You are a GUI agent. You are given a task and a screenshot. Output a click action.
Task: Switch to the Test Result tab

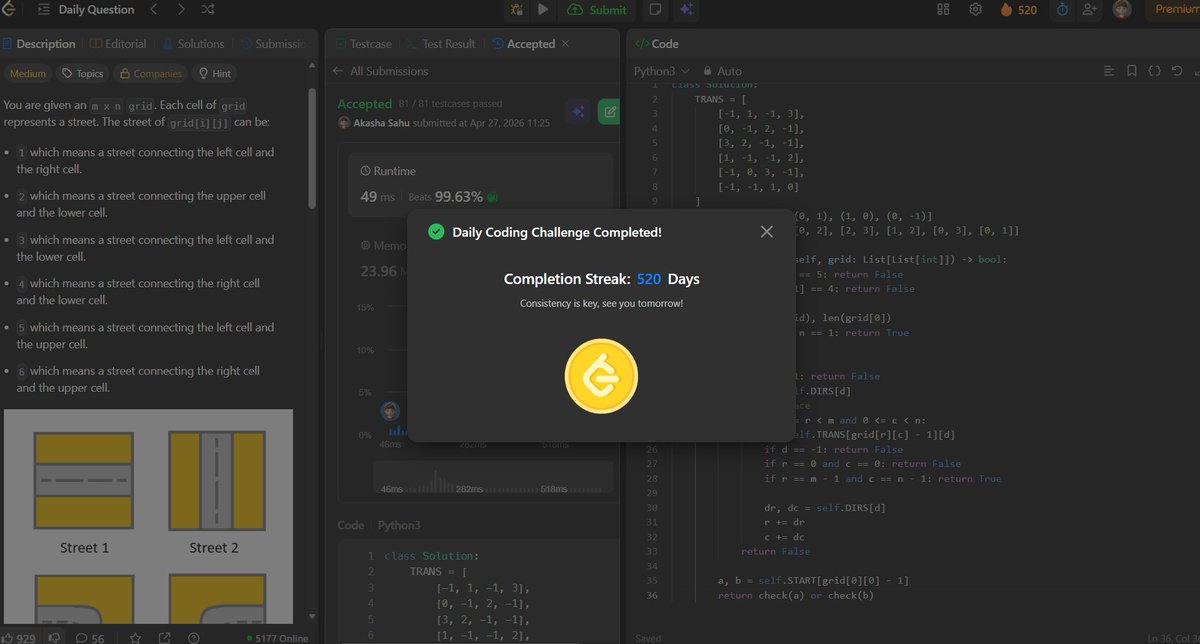click(441, 44)
